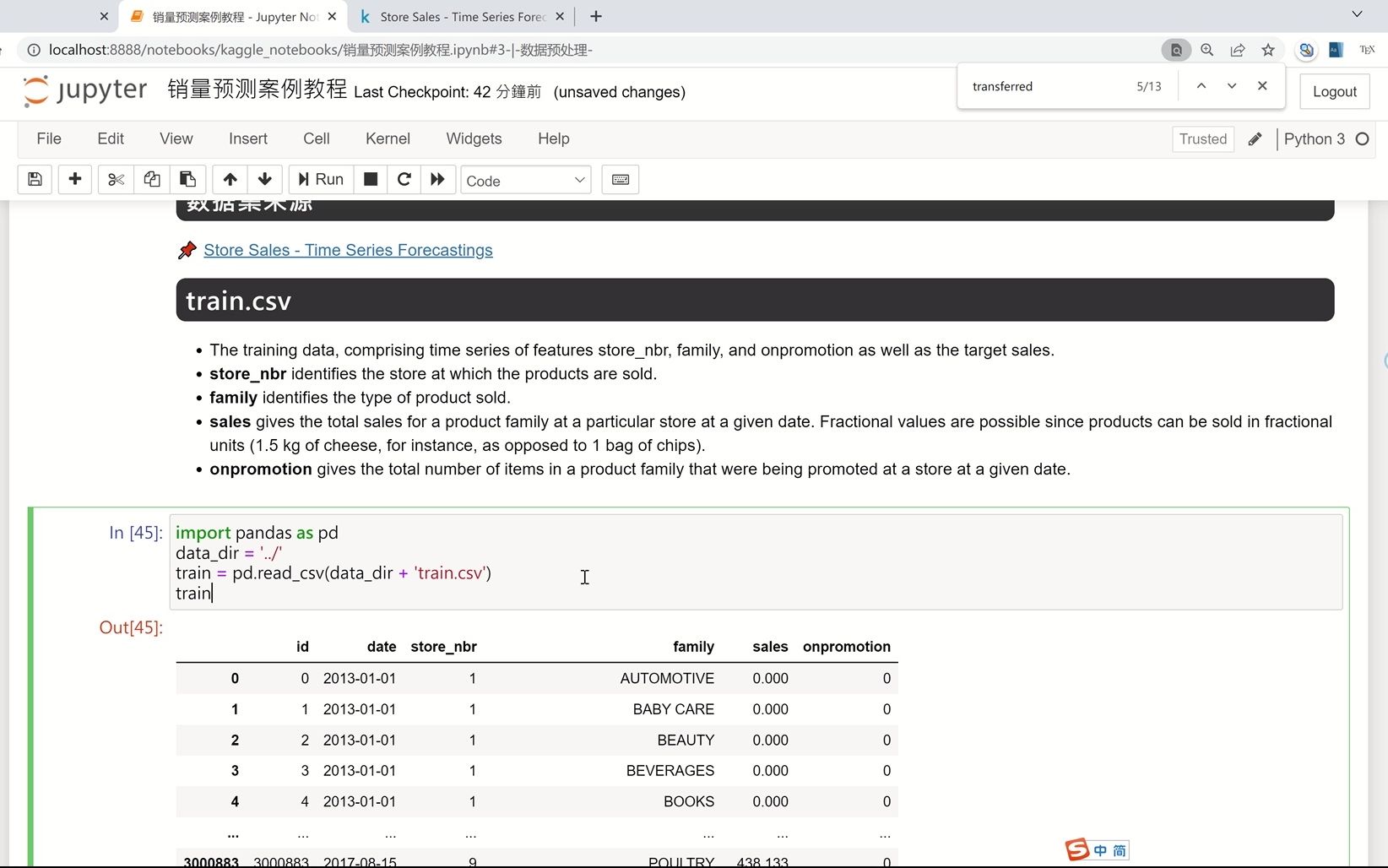The width and height of the screenshot is (1388, 868).
Task: Restart kernel and rerun all cells
Action: (x=437, y=179)
